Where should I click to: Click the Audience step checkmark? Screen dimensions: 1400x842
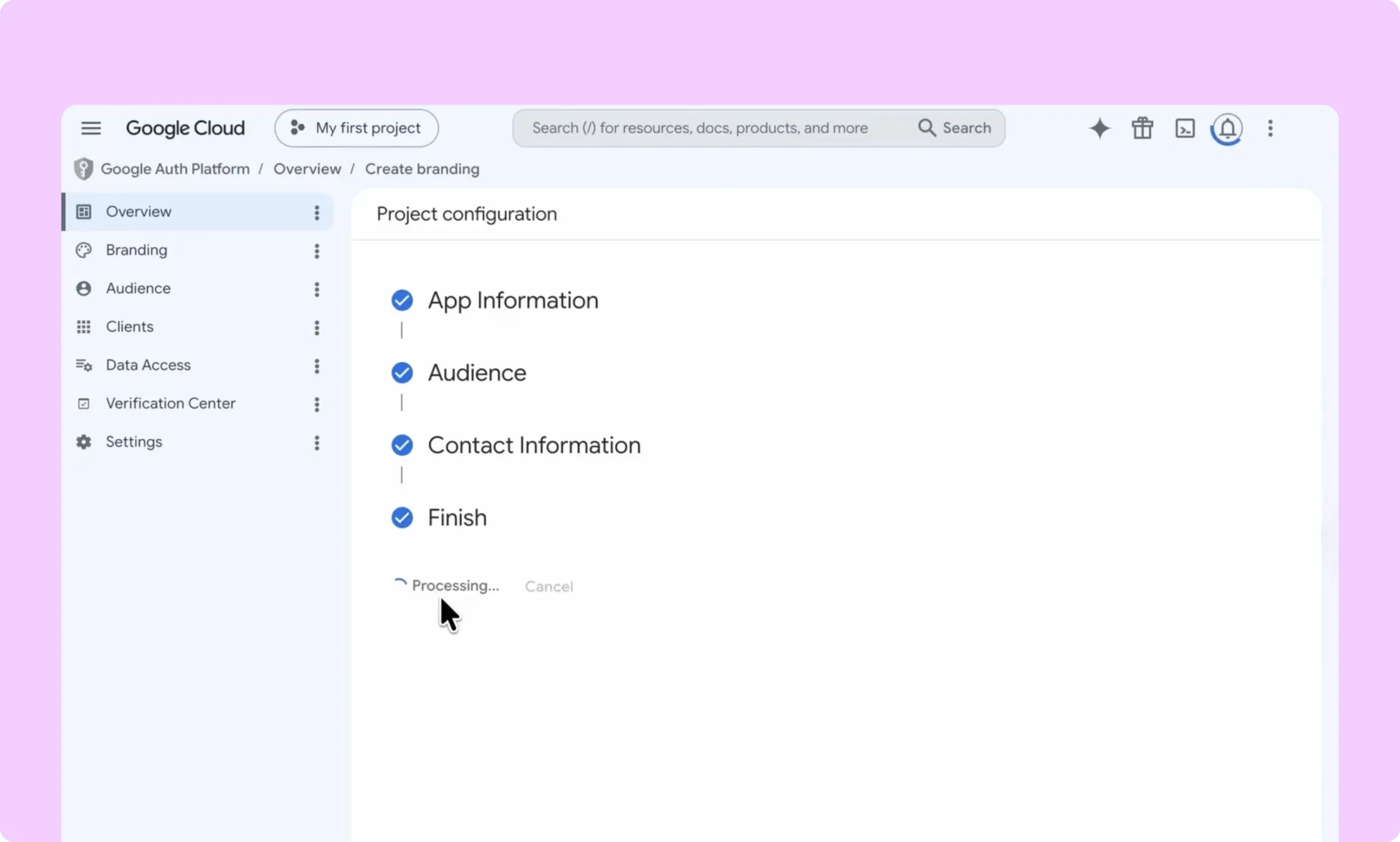[402, 372]
